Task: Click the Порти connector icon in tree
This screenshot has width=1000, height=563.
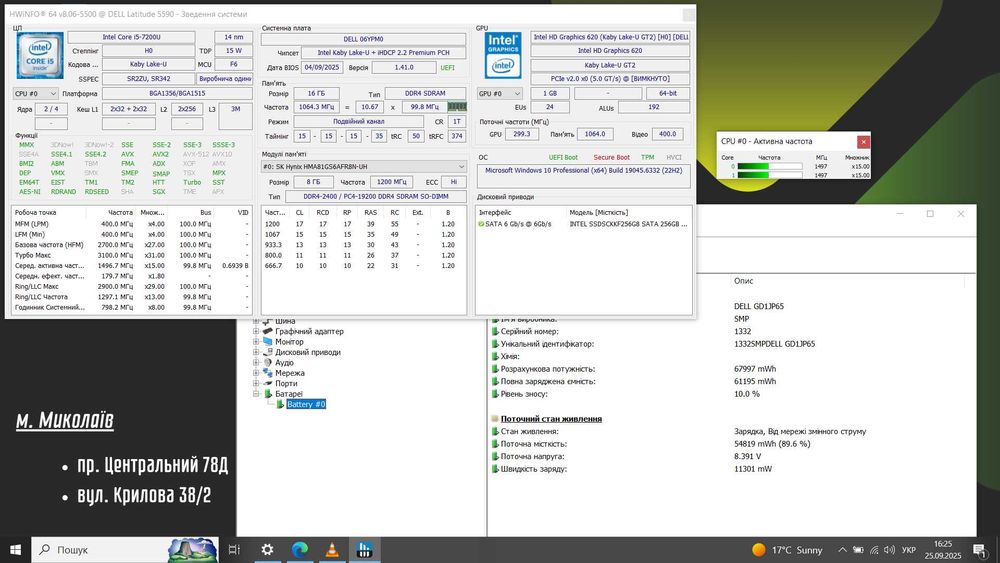Action: [268, 383]
